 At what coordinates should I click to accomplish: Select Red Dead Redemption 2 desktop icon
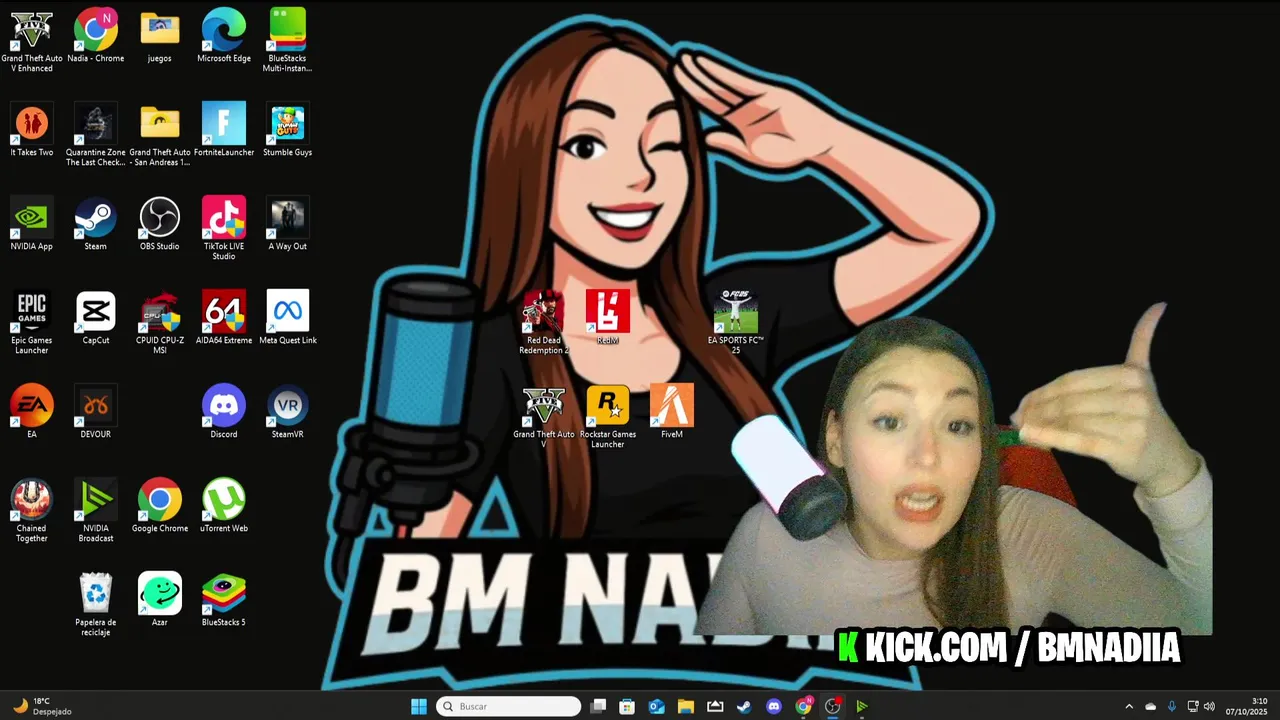point(544,322)
